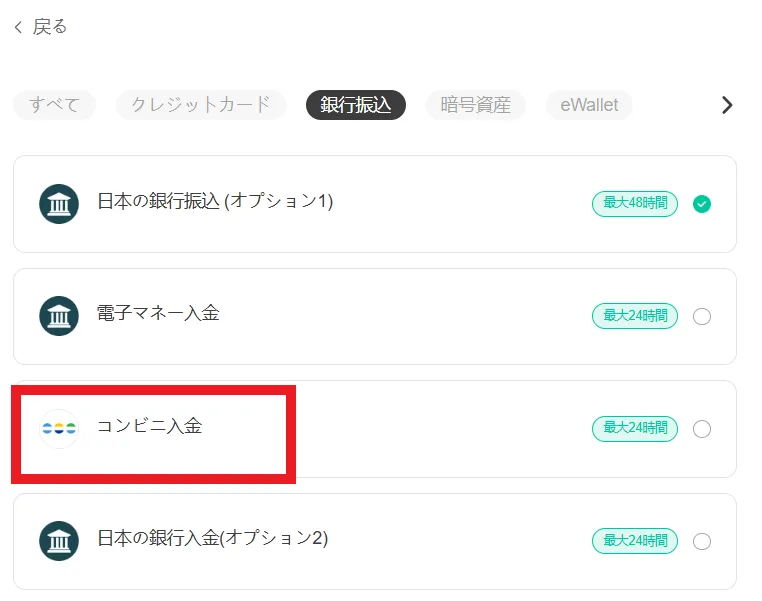This screenshot has width=762, height=601.
Task: Select the 日本の銀行振込 (オプション1) radio button
Action: 702,204
